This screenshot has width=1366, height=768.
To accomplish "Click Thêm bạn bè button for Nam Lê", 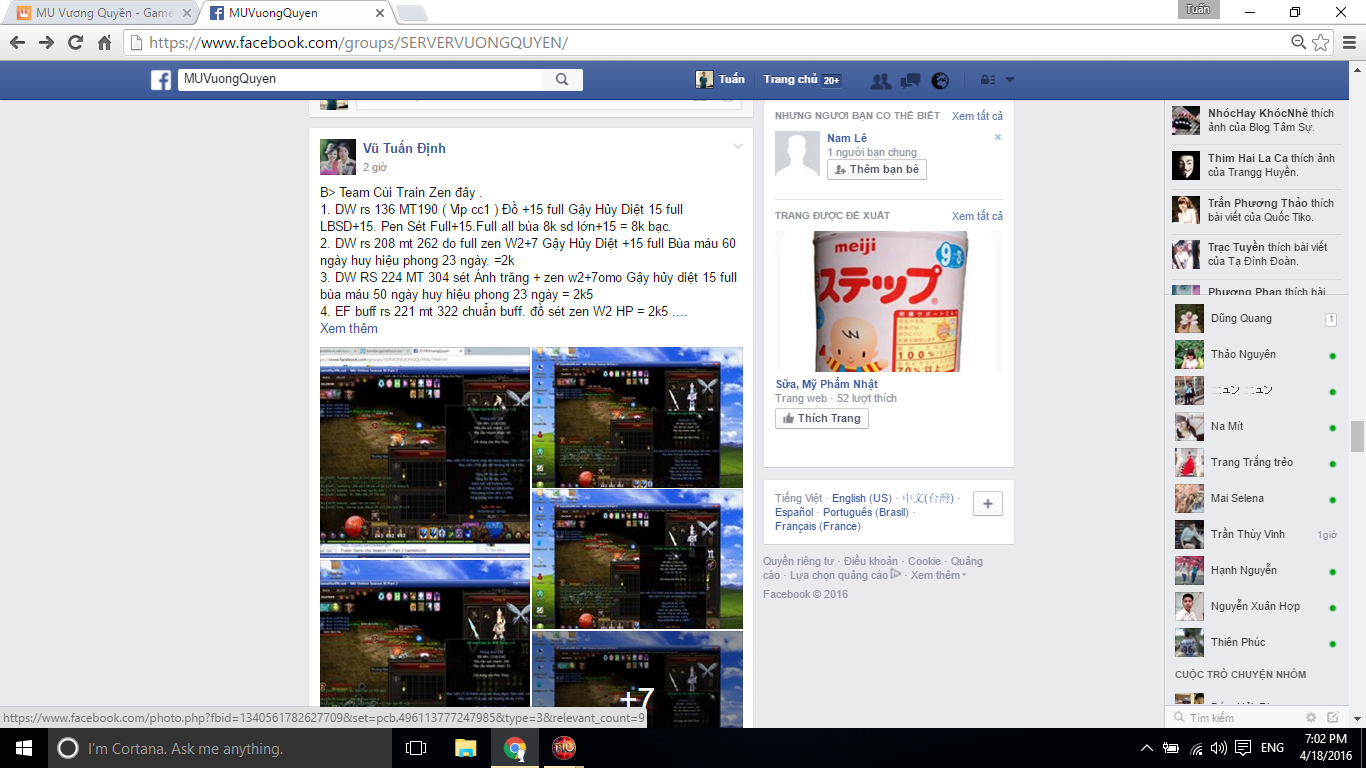I will click(877, 170).
